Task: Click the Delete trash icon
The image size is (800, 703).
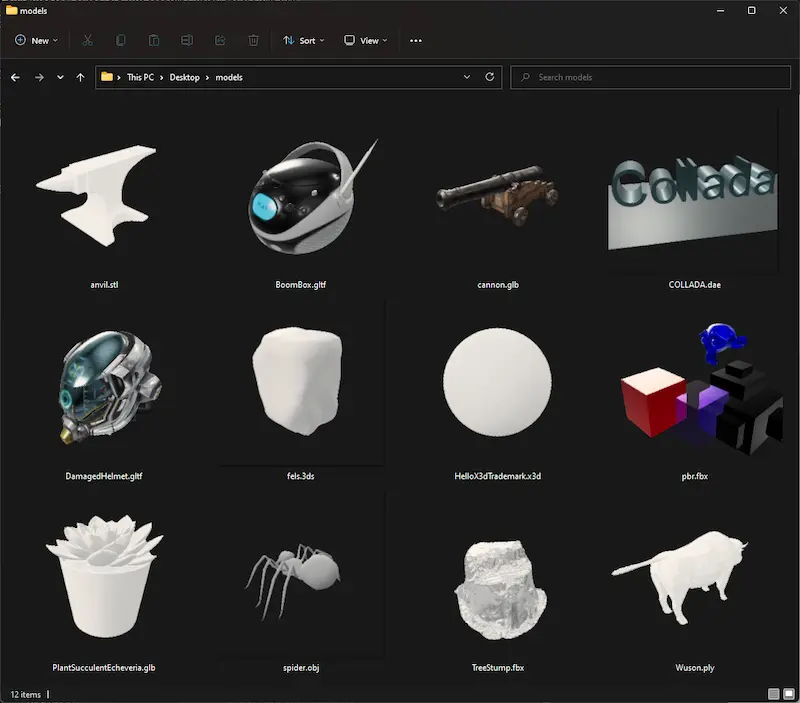Action: pyautogui.click(x=253, y=40)
